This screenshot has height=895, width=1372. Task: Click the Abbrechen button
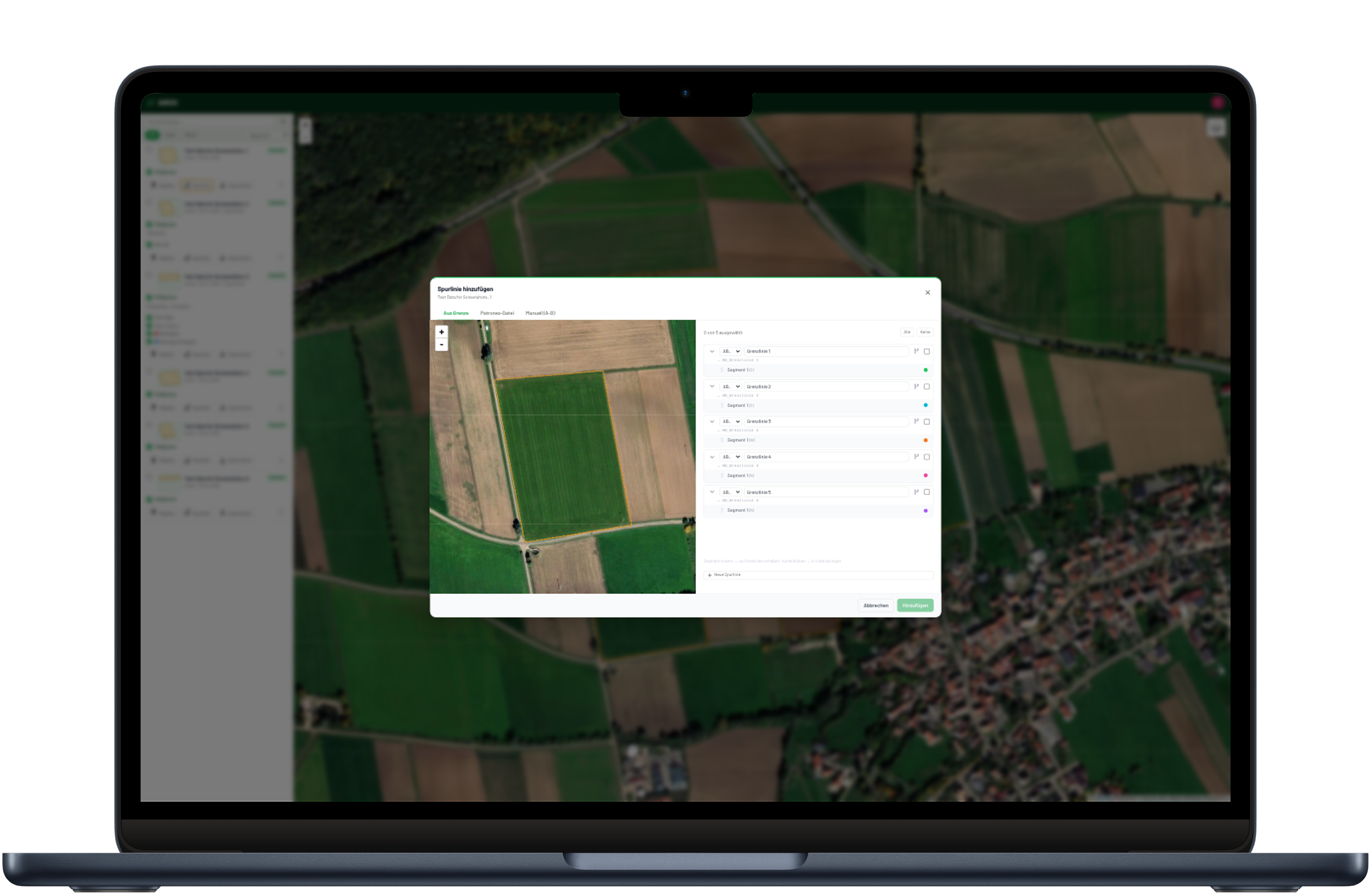[876, 606]
